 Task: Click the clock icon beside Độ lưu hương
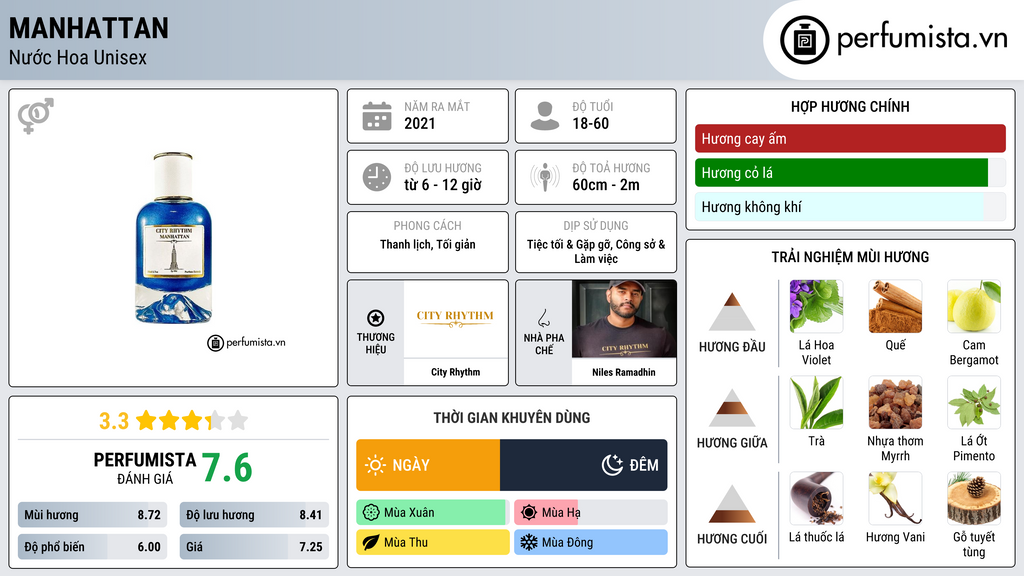click(377, 177)
